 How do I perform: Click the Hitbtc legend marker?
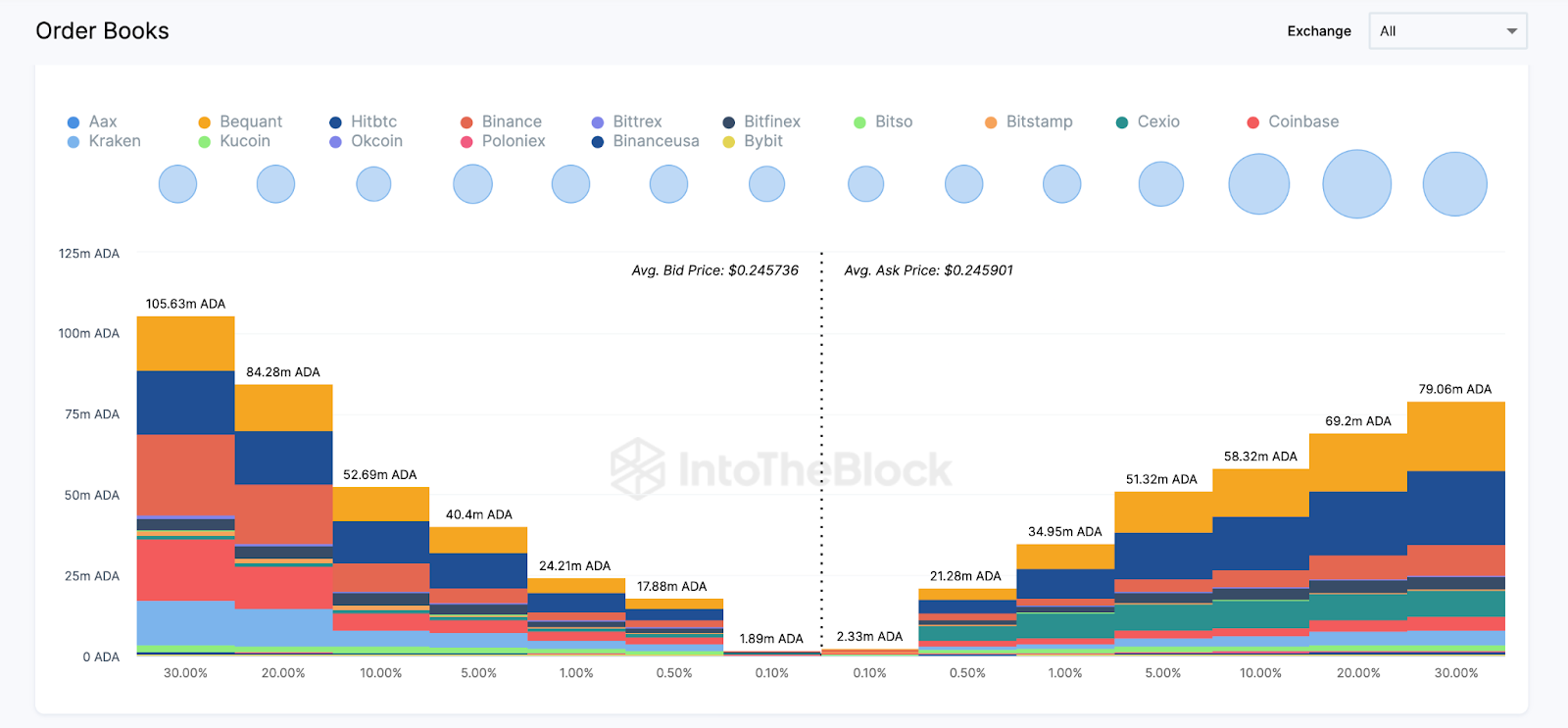coord(335,122)
